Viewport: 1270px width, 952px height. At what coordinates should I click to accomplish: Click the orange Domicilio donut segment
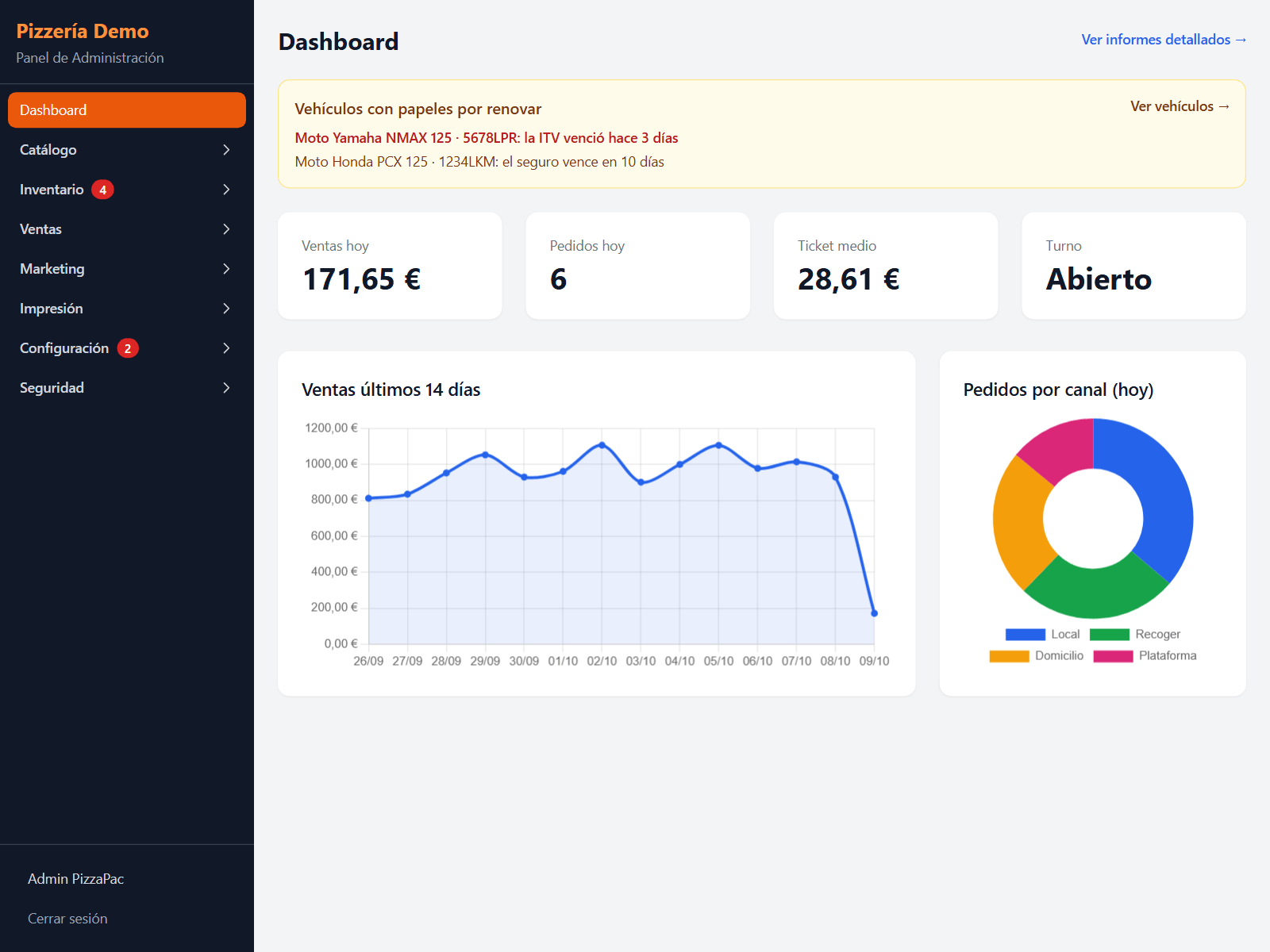(1020, 522)
